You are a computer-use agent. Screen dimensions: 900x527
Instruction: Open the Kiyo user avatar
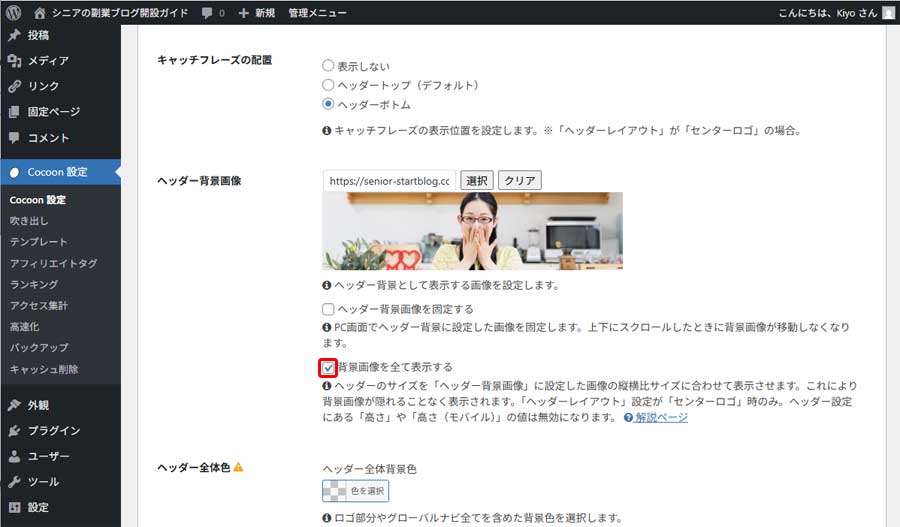[x=889, y=13]
